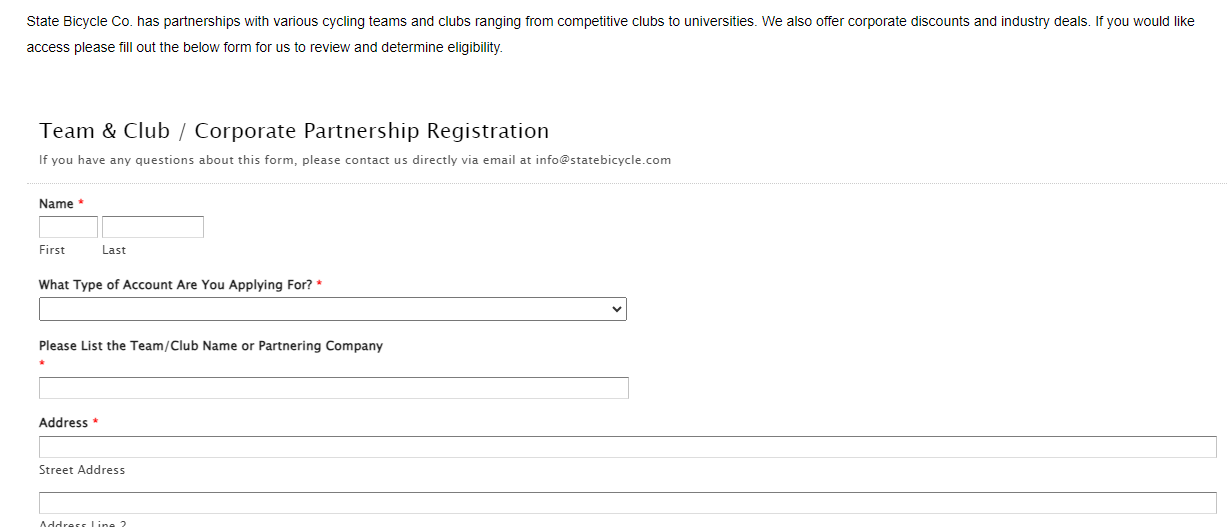Click the "First" sub-label under name
Image resolution: width=1230 pixels, height=527 pixels.
click(52, 250)
